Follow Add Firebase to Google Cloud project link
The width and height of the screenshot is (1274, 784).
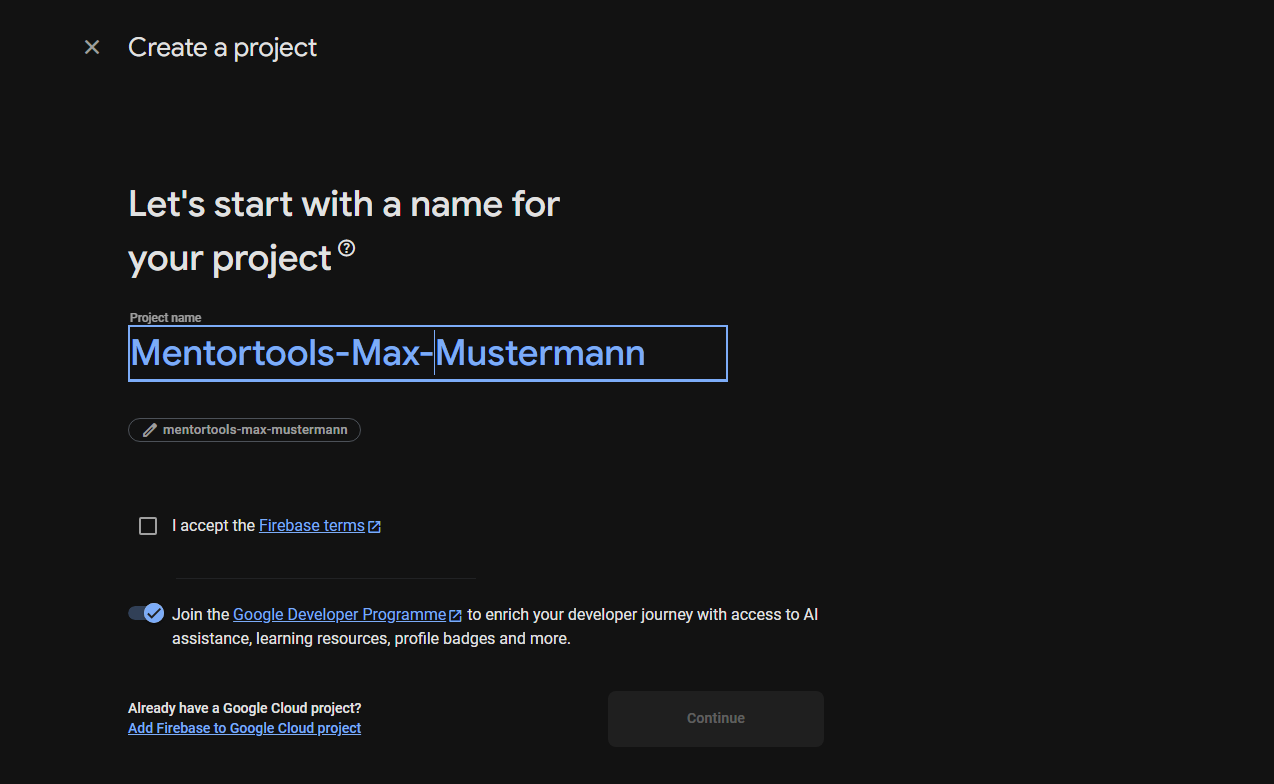[245, 728]
